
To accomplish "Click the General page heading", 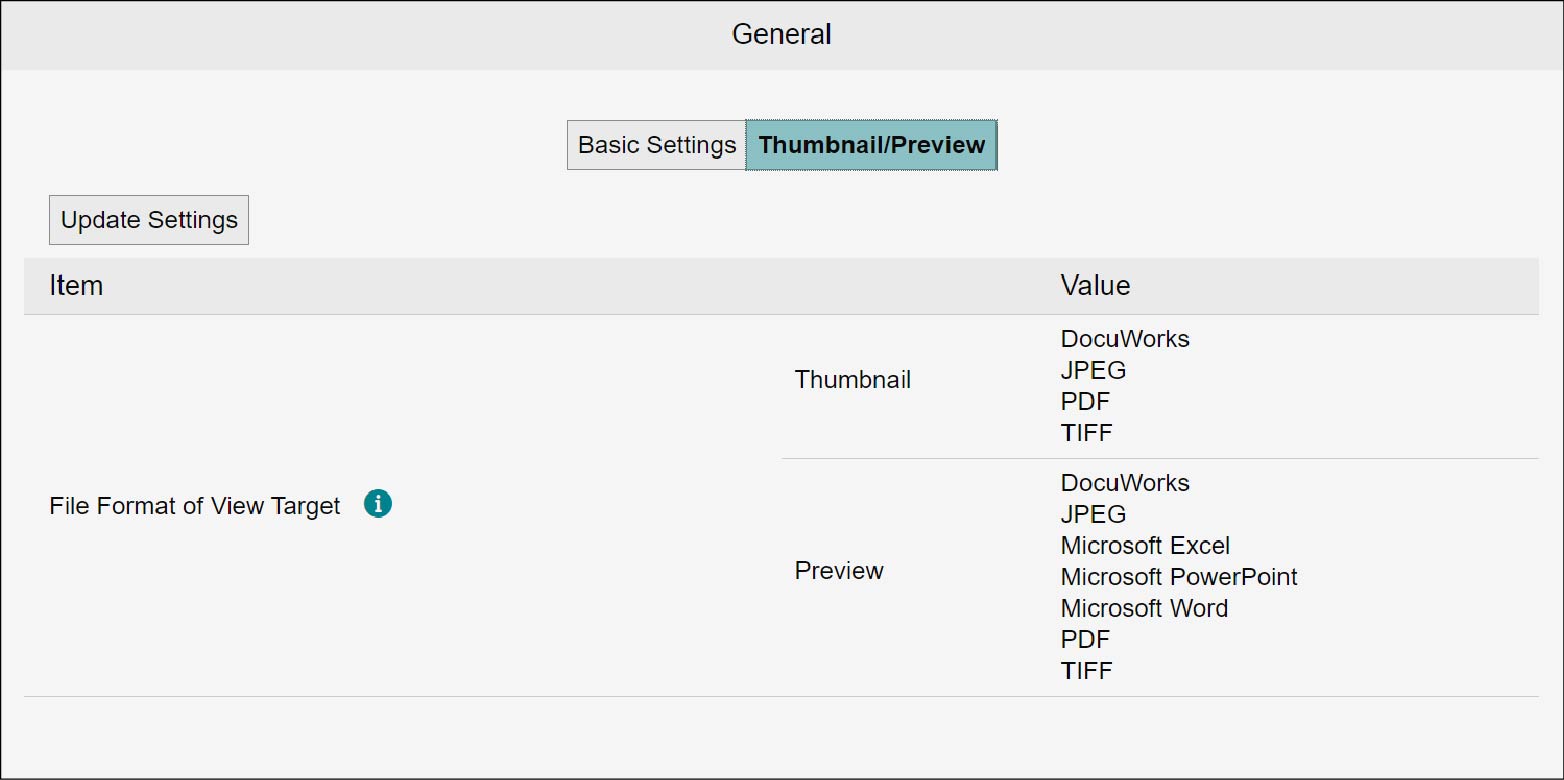I will coord(781,34).
